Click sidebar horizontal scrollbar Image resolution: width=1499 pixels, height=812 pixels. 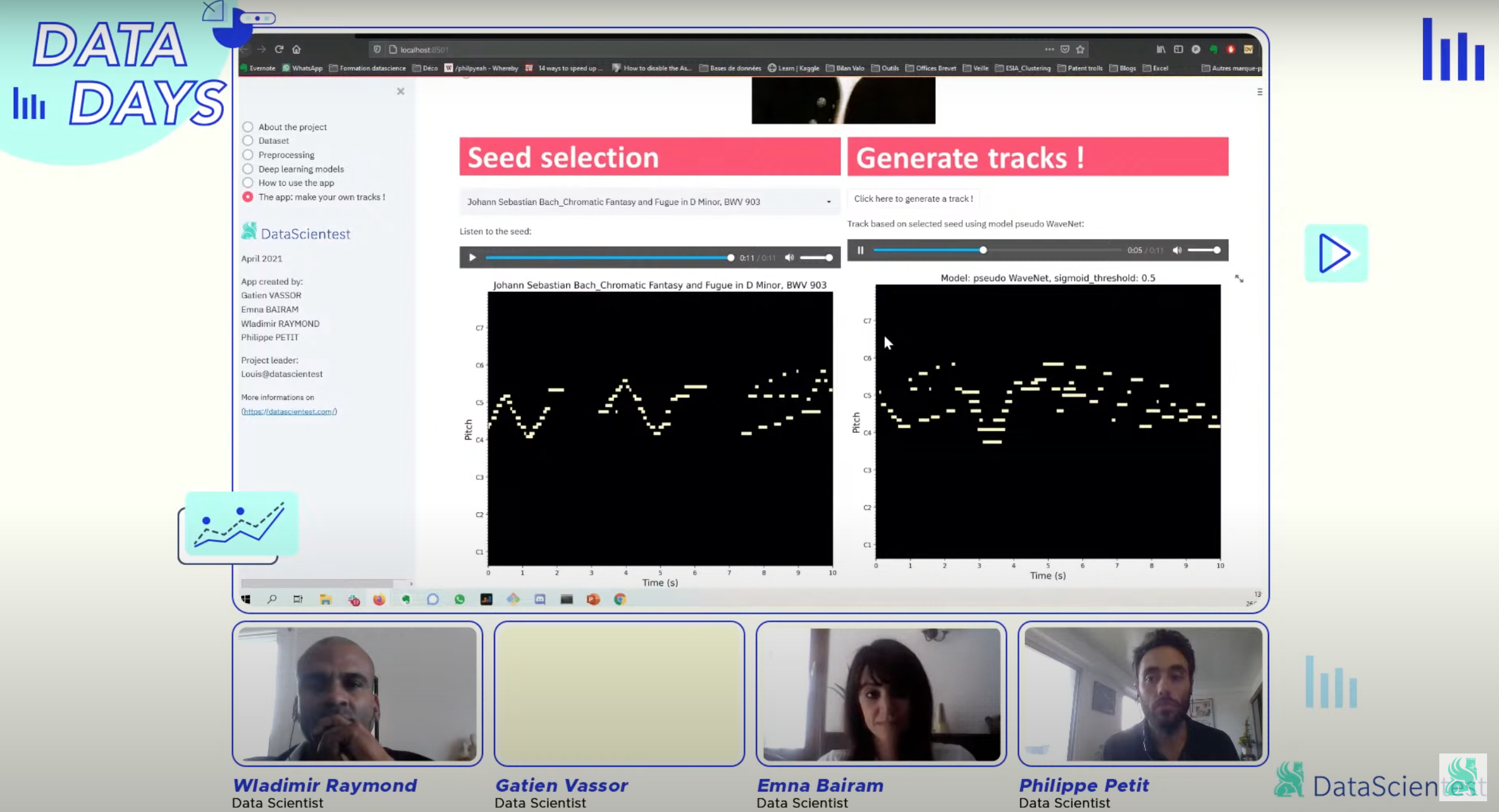pyautogui.click(x=317, y=583)
